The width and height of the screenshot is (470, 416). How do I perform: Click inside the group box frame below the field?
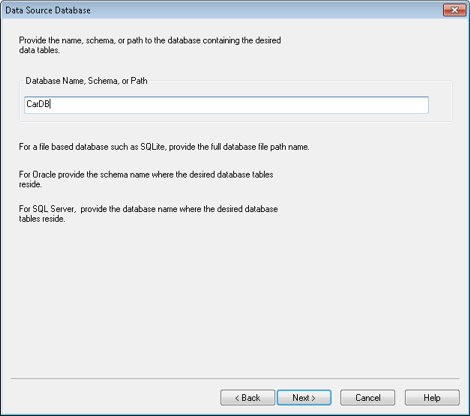[x=235, y=118]
